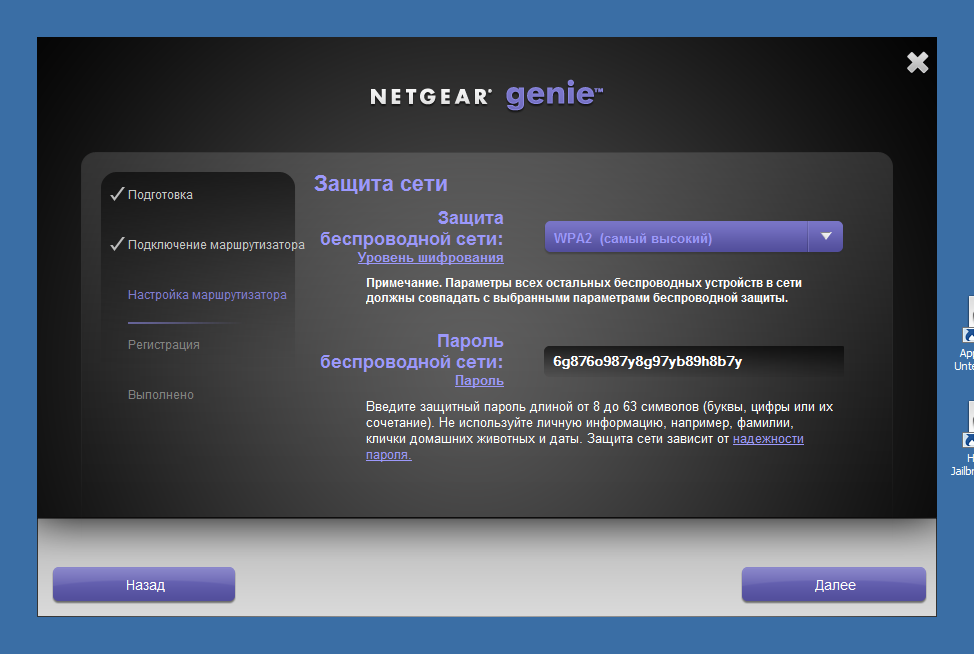
Task: Focus the wireless password input field
Action: 693,361
